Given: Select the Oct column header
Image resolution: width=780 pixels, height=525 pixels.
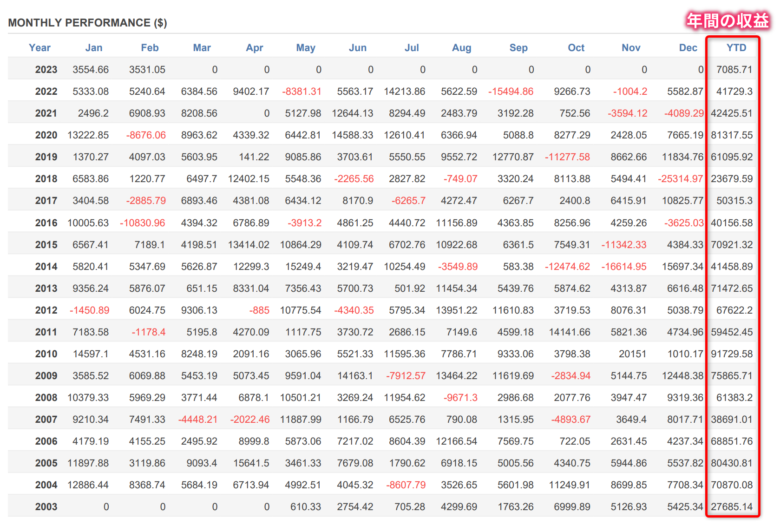Looking at the screenshot, I should click(576, 48).
